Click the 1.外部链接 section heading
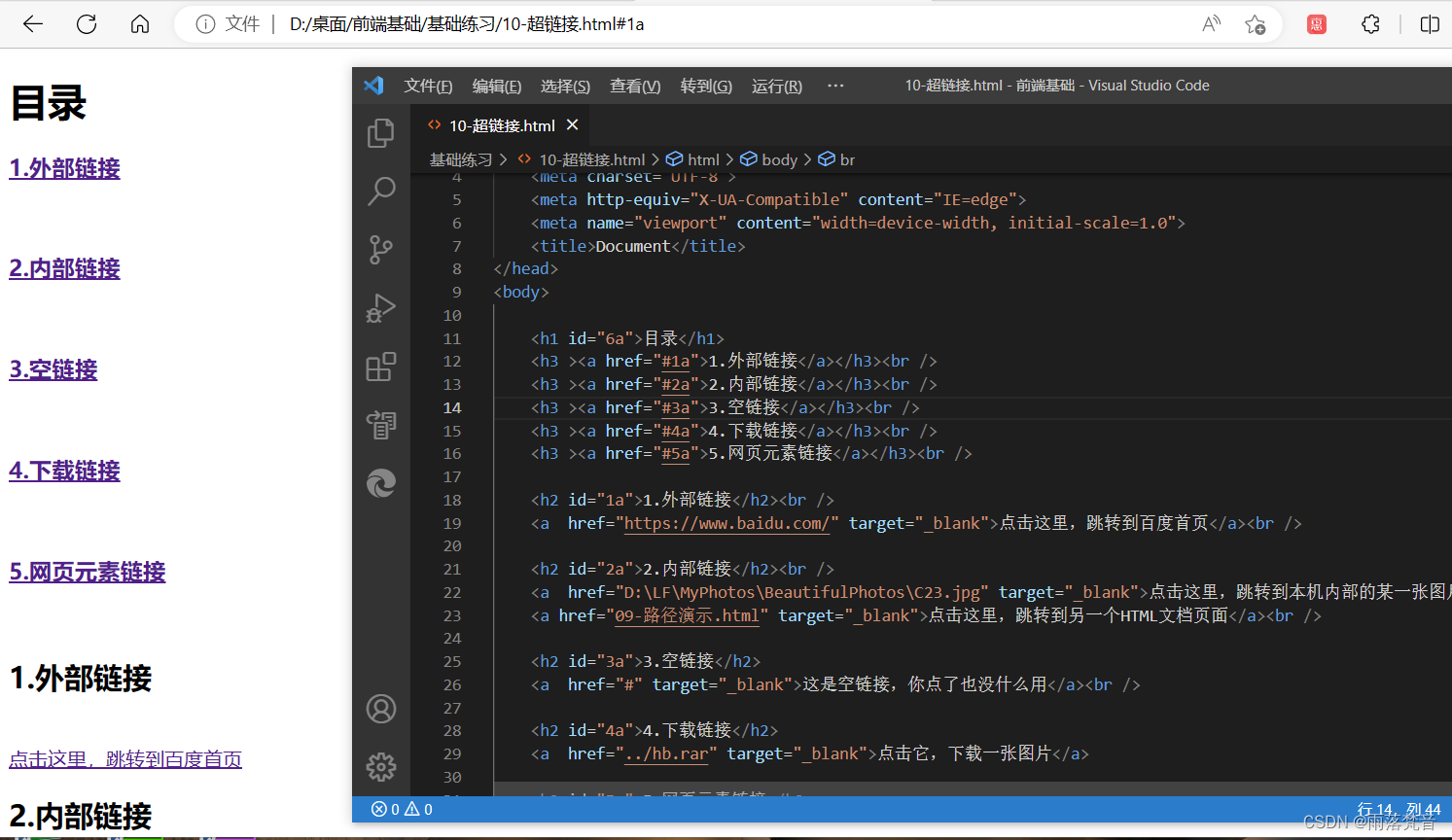The image size is (1452, 840). pyautogui.click(x=81, y=679)
